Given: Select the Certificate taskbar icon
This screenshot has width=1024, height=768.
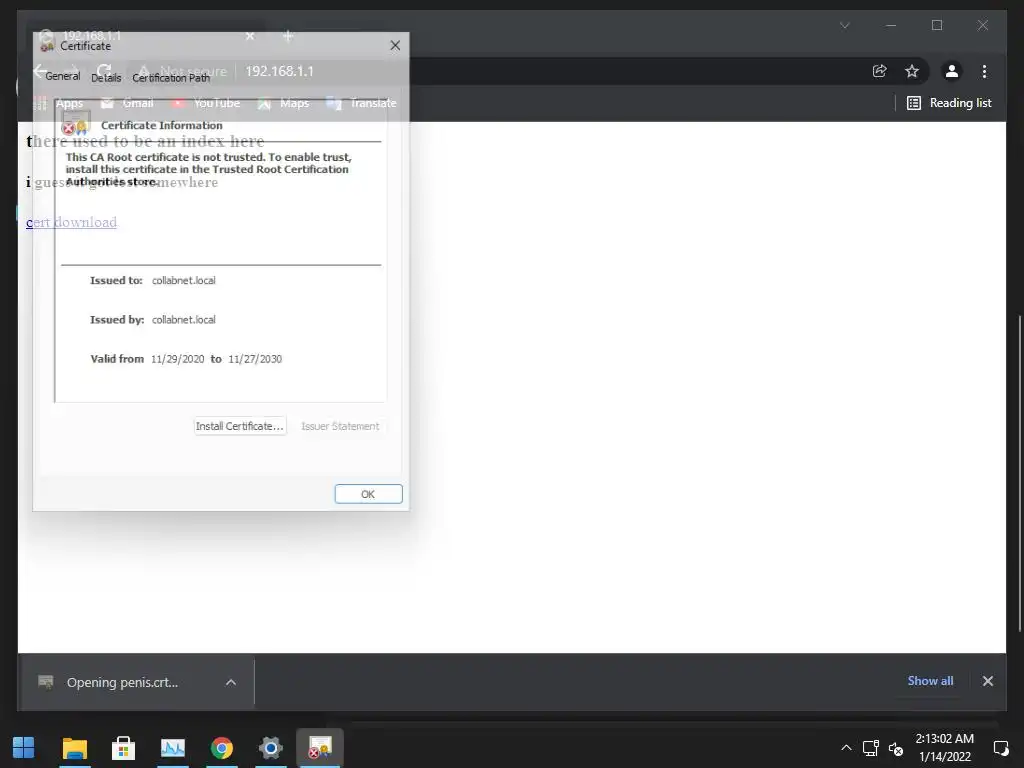Looking at the screenshot, I should pyautogui.click(x=320, y=748).
